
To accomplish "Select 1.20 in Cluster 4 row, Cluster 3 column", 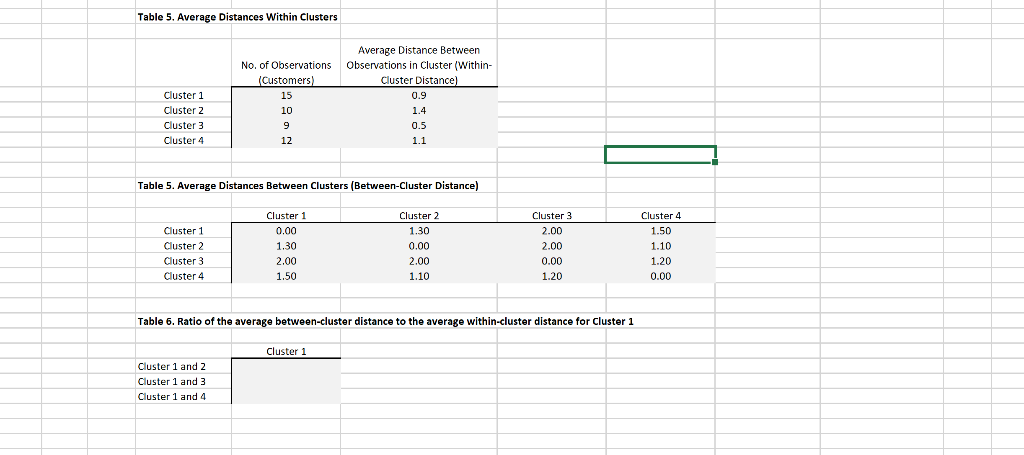I will [552, 276].
